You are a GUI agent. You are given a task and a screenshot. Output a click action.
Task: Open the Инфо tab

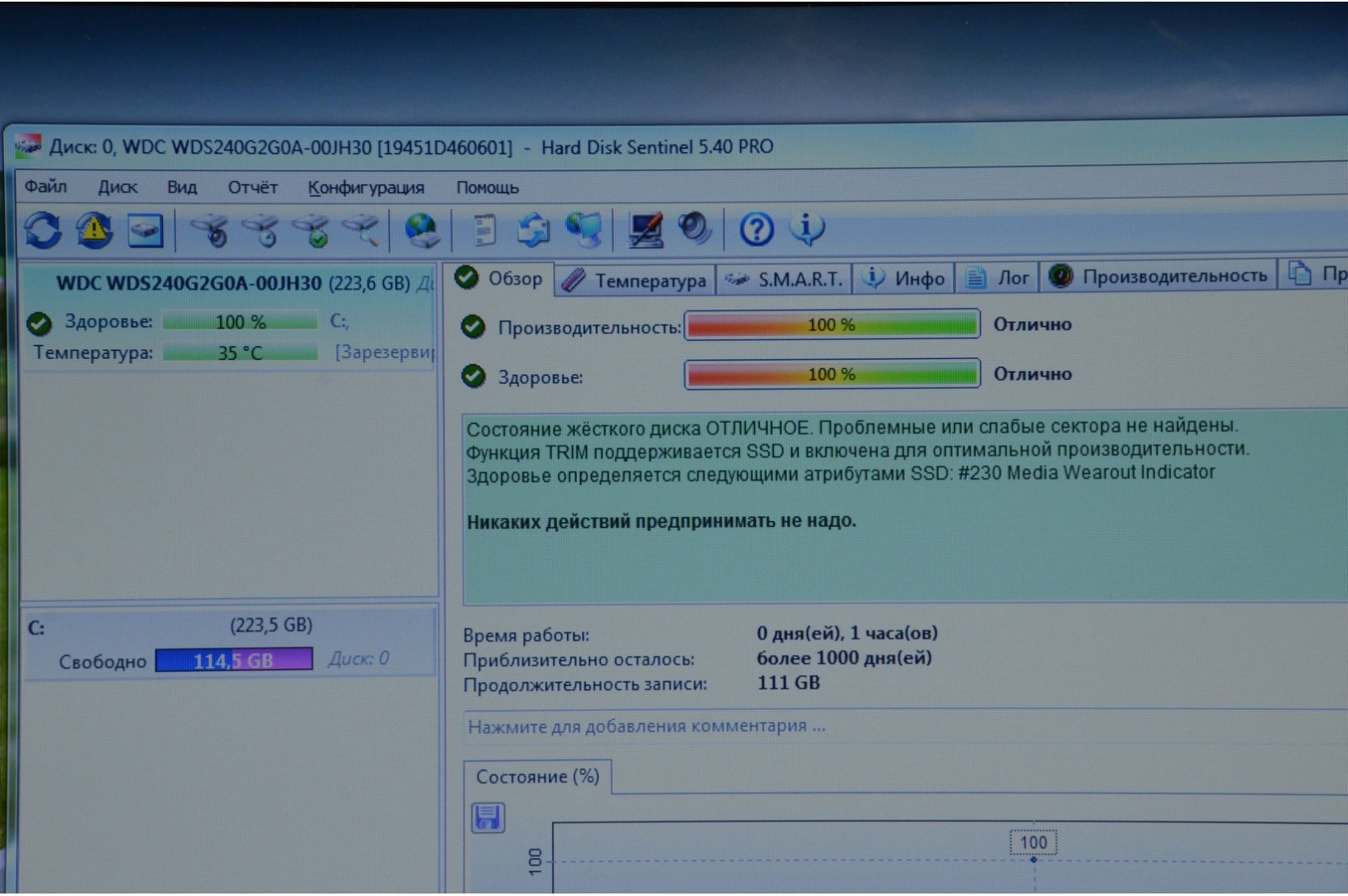[x=904, y=279]
